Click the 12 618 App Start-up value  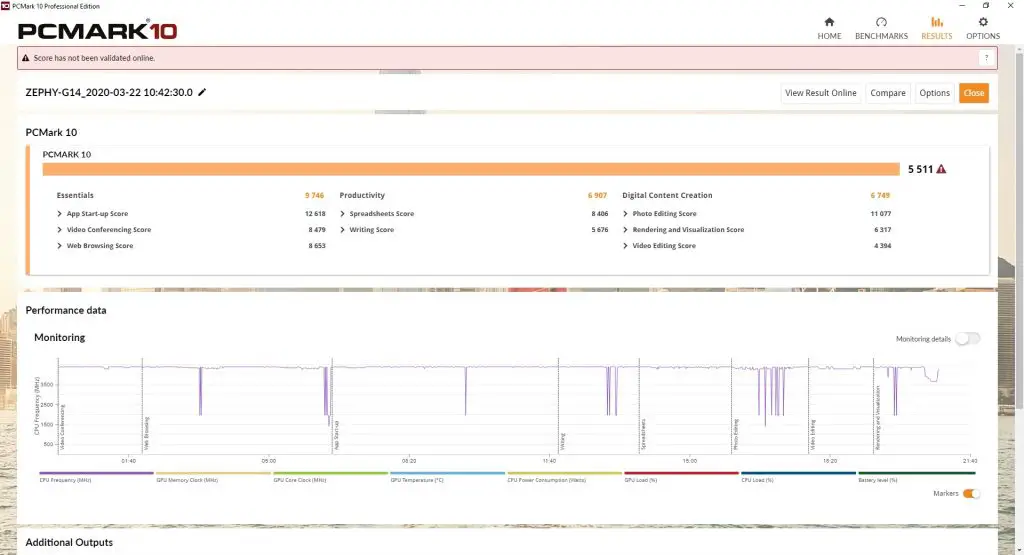(315, 214)
